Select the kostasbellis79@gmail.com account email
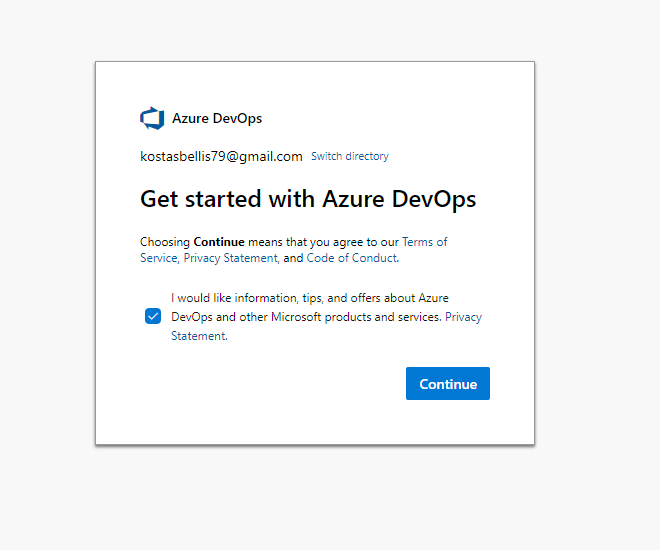The height and width of the screenshot is (550, 660). tap(221, 156)
